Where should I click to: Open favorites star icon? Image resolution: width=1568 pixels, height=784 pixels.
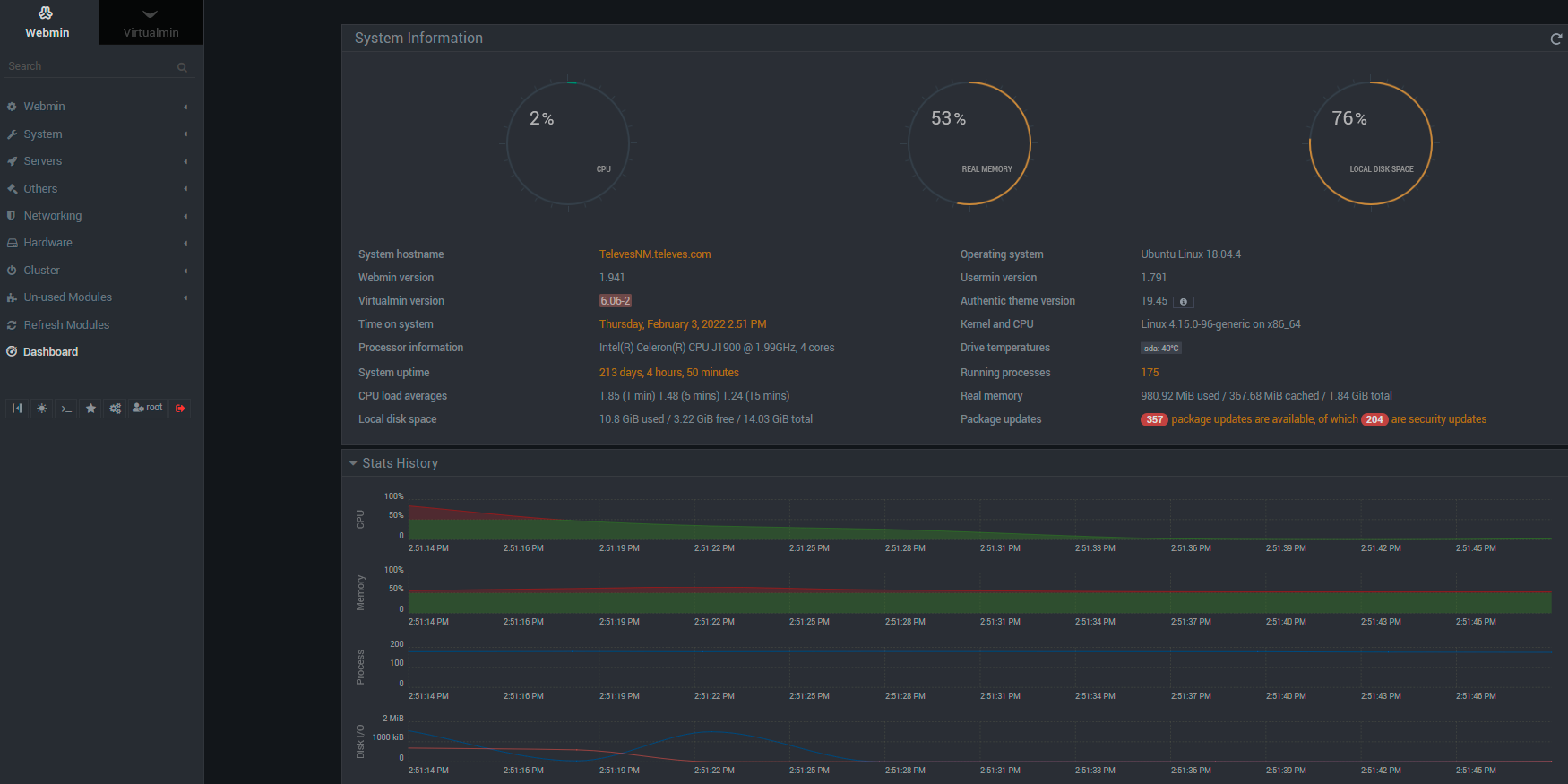coord(90,409)
